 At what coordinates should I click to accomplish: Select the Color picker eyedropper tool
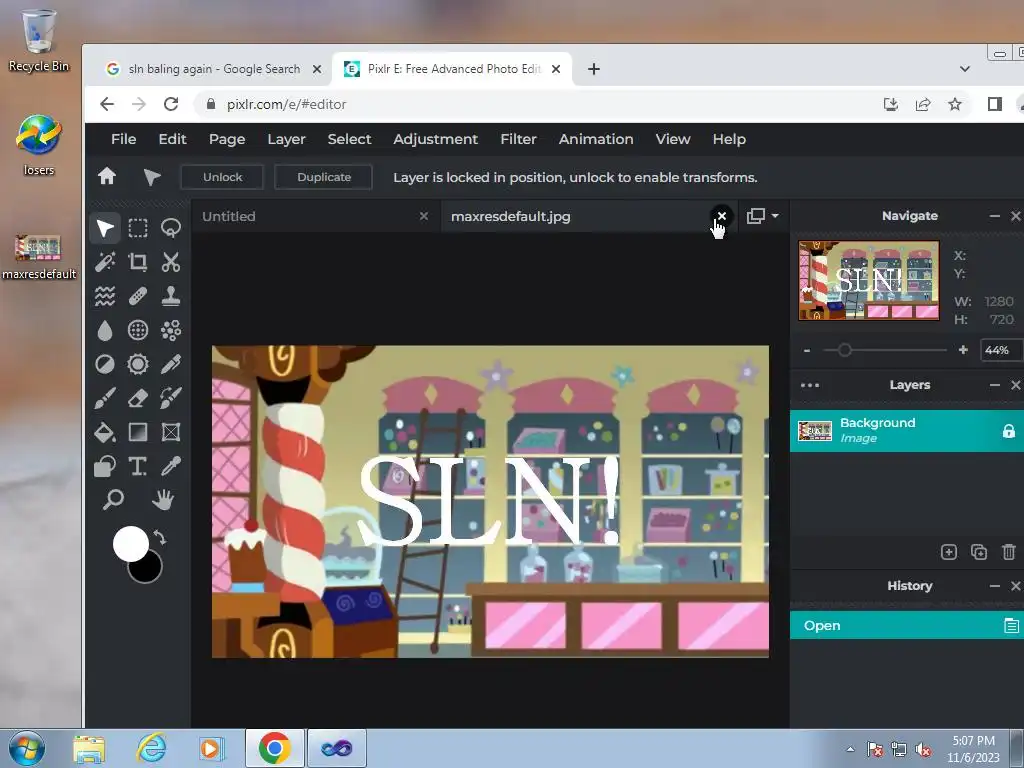point(171,466)
